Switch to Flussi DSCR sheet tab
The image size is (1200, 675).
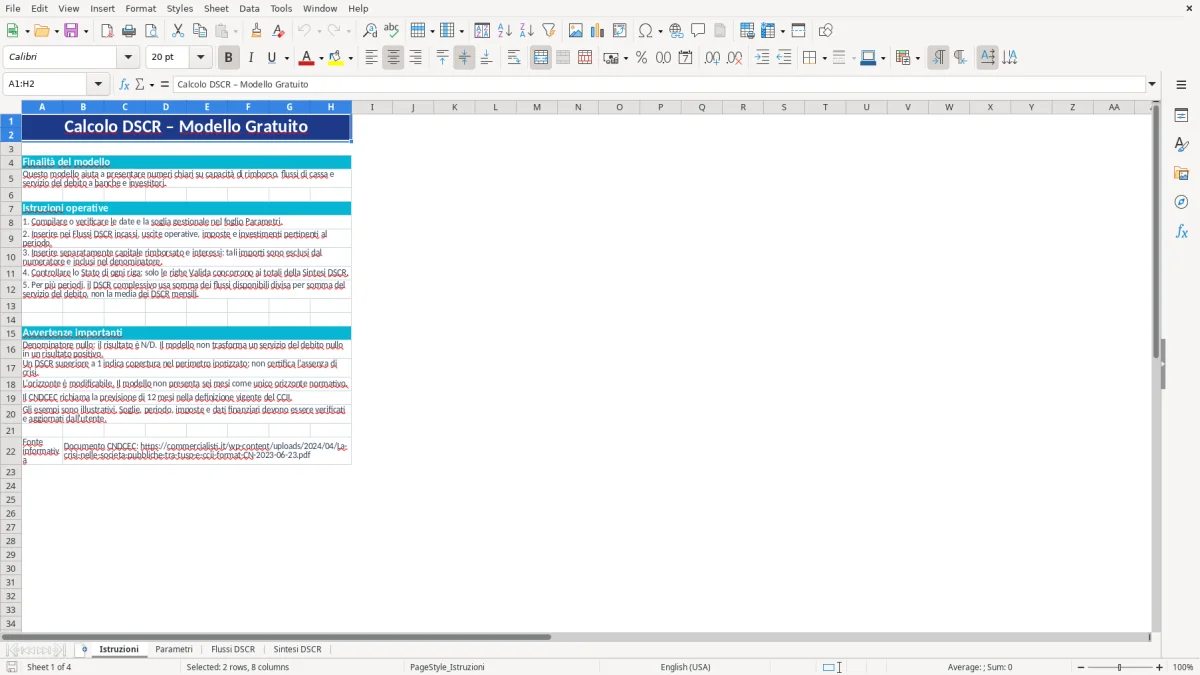233,649
